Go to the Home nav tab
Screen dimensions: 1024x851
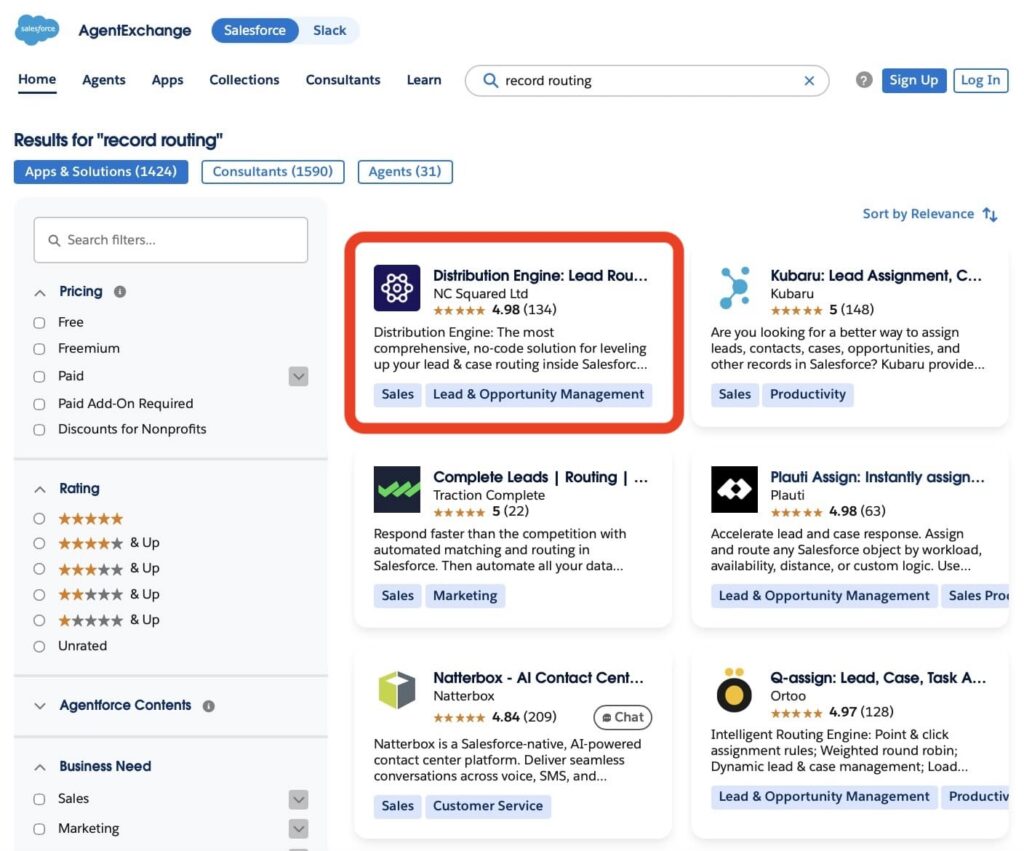37,79
